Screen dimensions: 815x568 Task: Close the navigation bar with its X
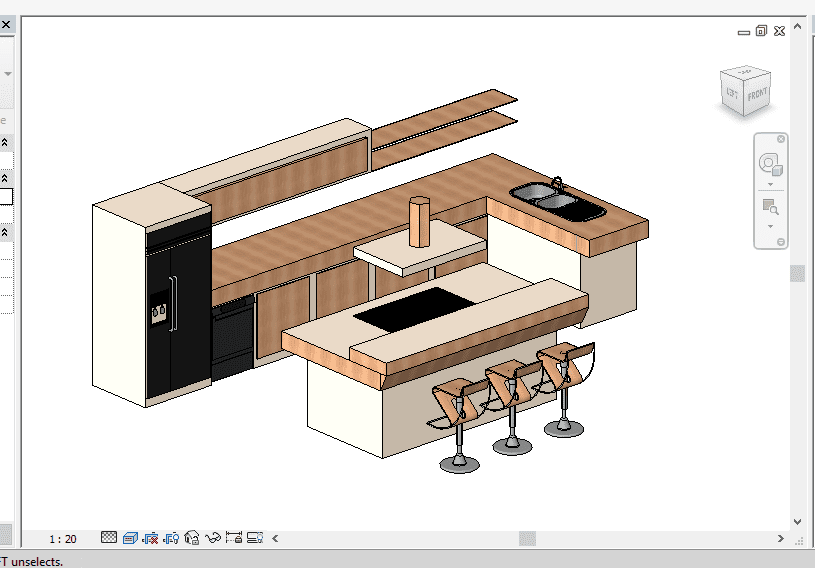781,139
